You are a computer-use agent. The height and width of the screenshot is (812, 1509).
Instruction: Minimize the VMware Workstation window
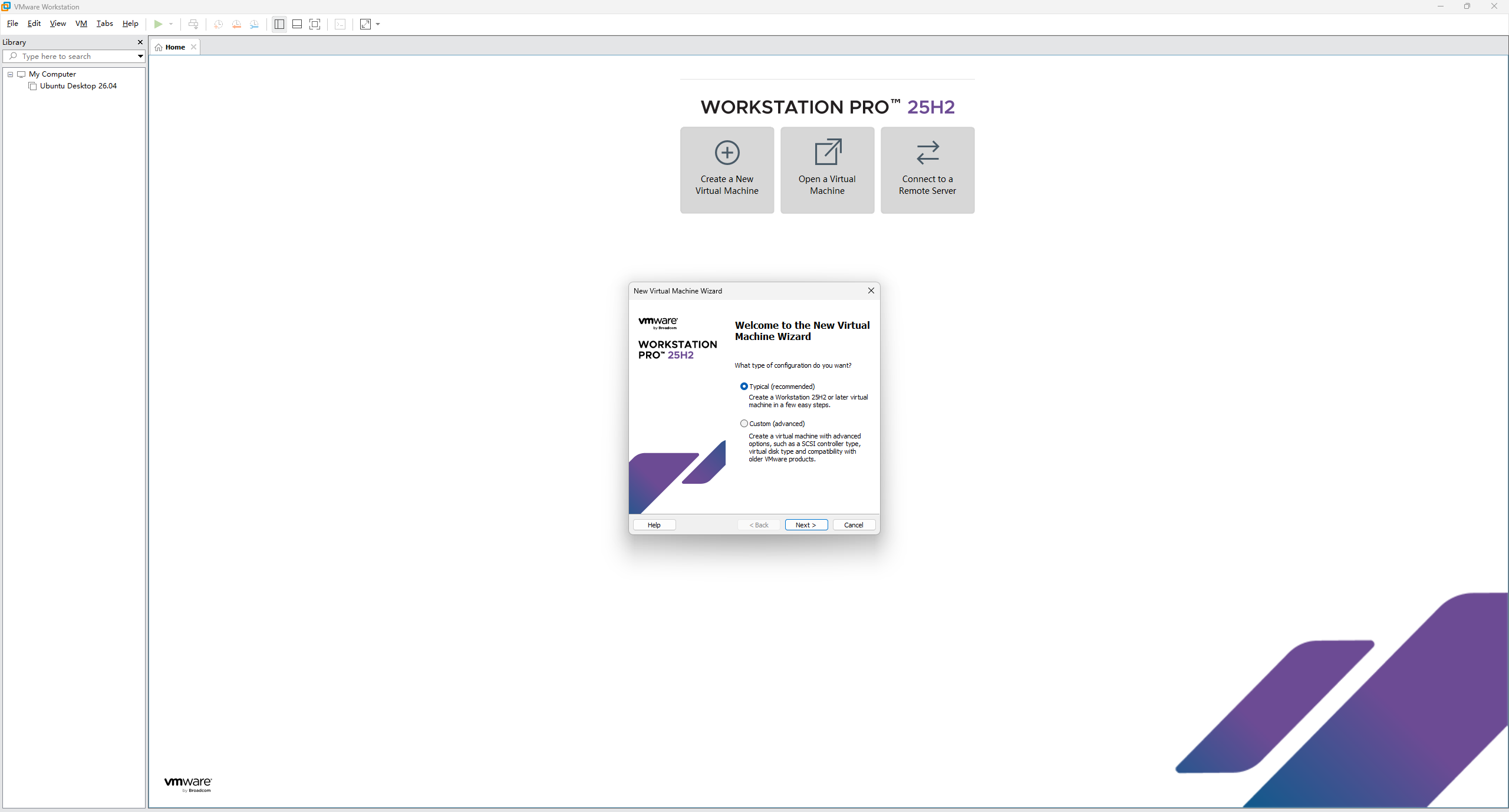coord(1440,6)
